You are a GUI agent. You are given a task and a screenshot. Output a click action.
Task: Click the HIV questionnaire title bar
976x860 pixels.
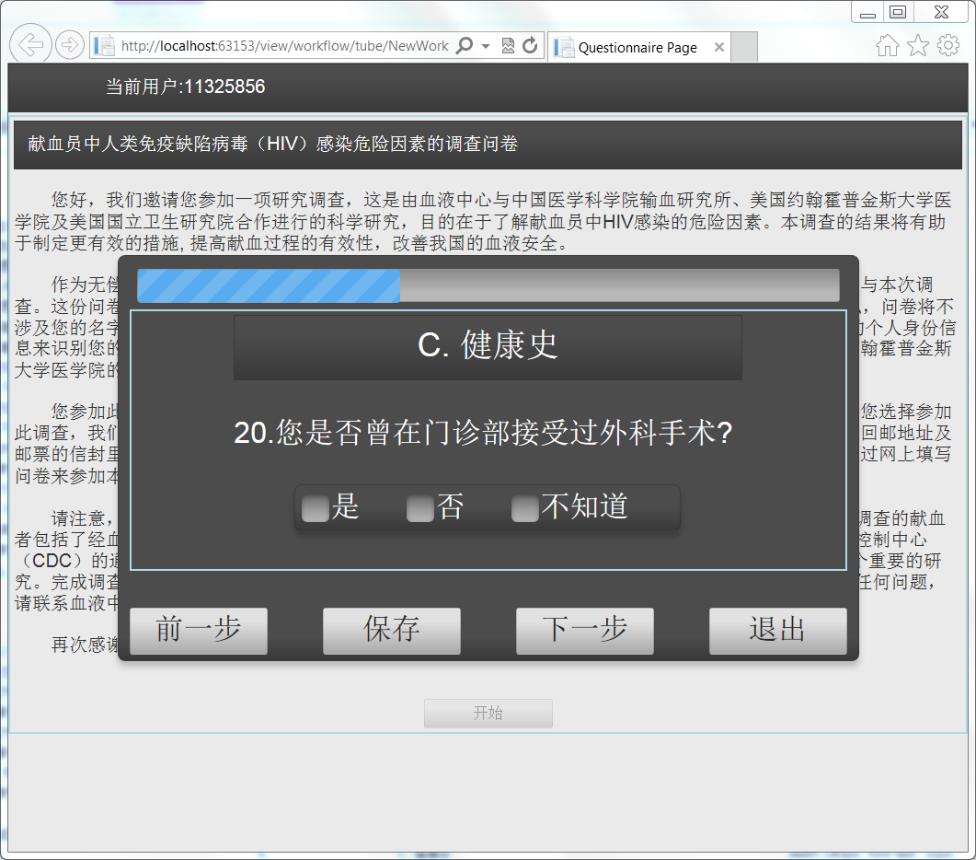click(x=488, y=144)
